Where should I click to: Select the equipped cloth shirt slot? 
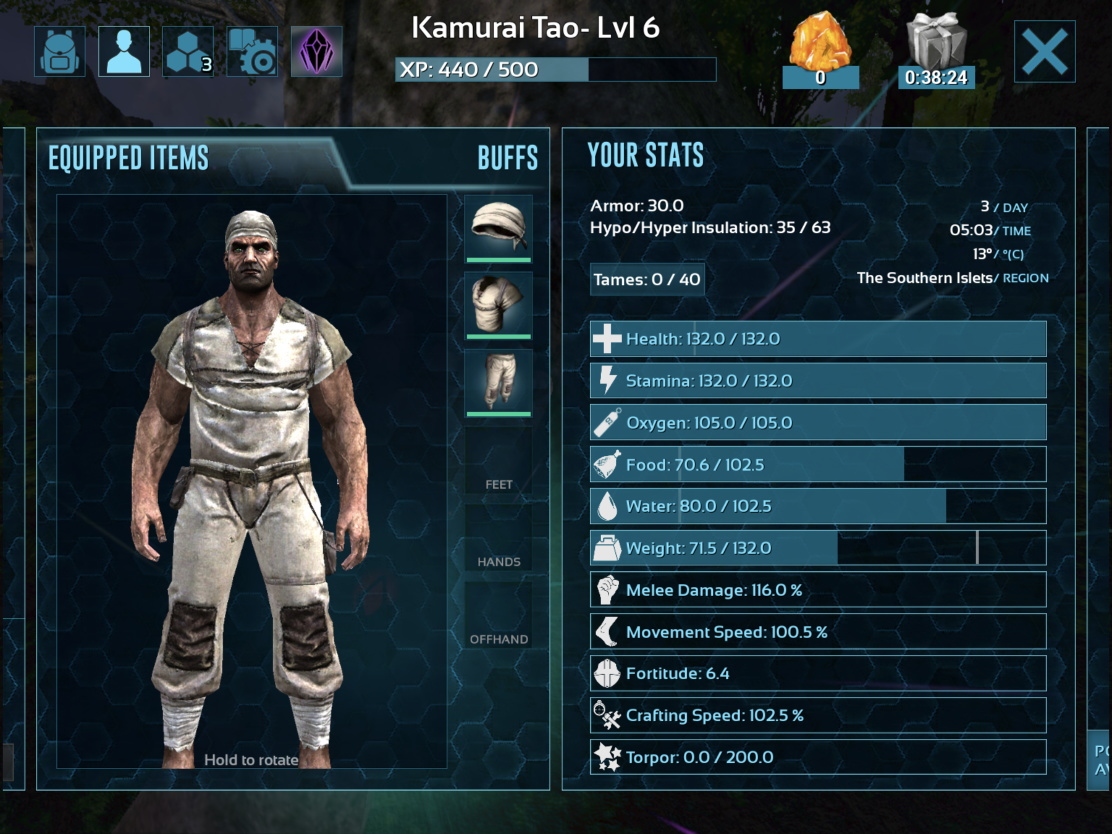(x=499, y=306)
